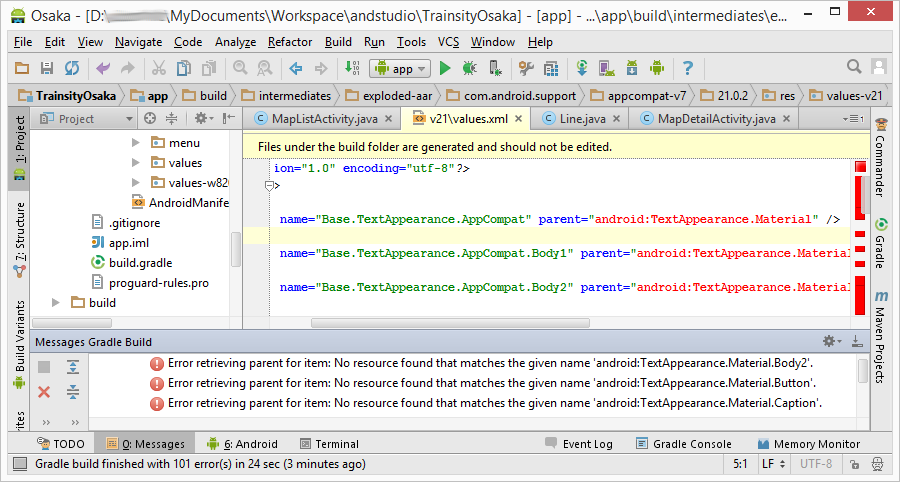
Task: Open Messages panel gear settings
Action: point(832,341)
